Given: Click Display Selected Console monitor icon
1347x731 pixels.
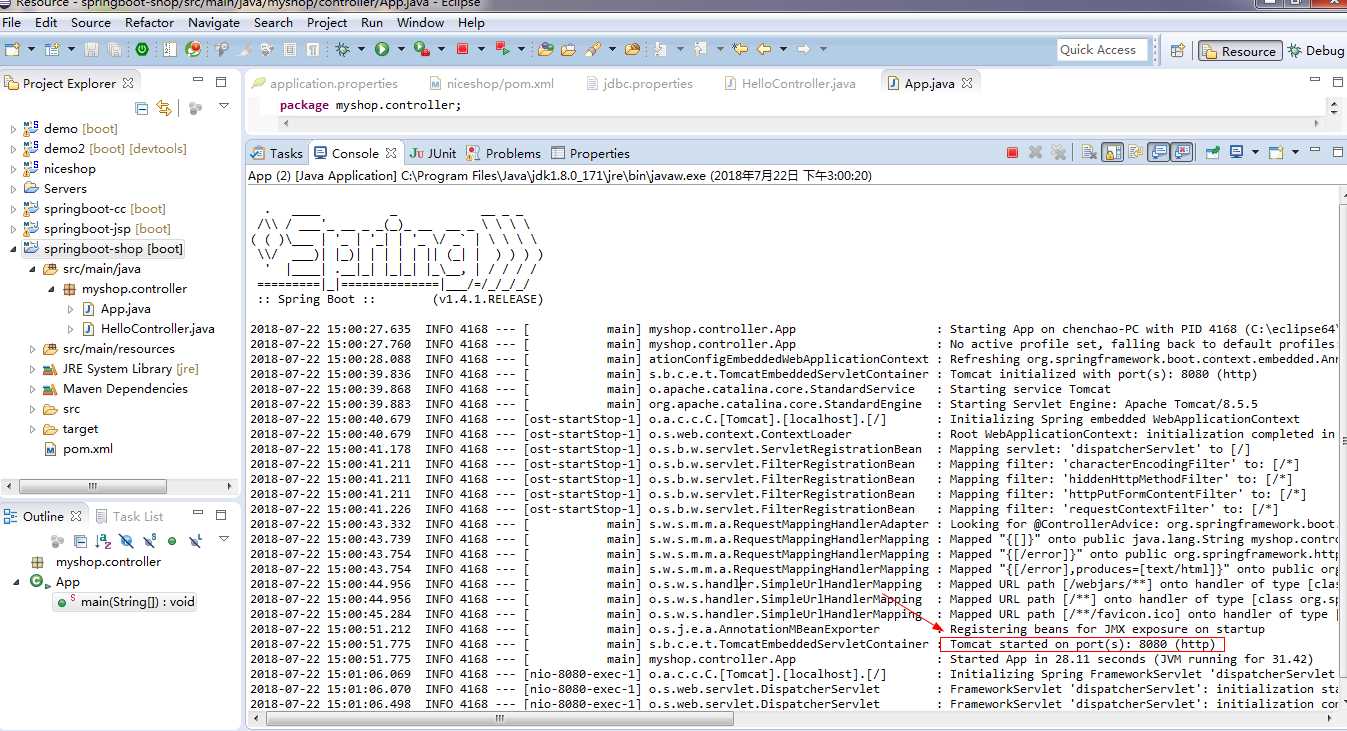Looking at the screenshot, I should pyautogui.click(x=1236, y=152).
